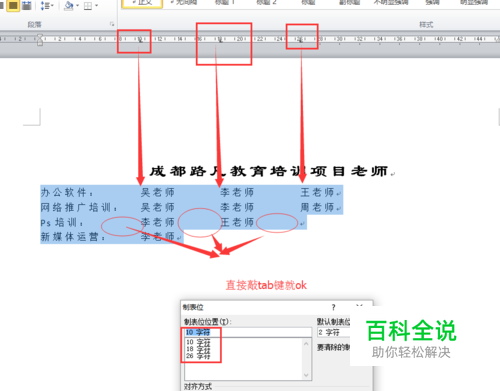
Task: Apply the 不明显强调 style
Action: 391,3
